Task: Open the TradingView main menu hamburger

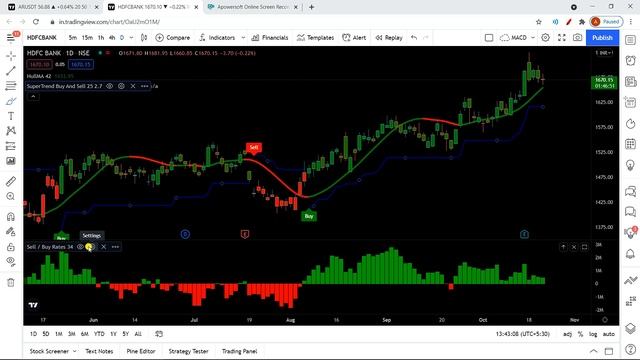Action: [11, 38]
